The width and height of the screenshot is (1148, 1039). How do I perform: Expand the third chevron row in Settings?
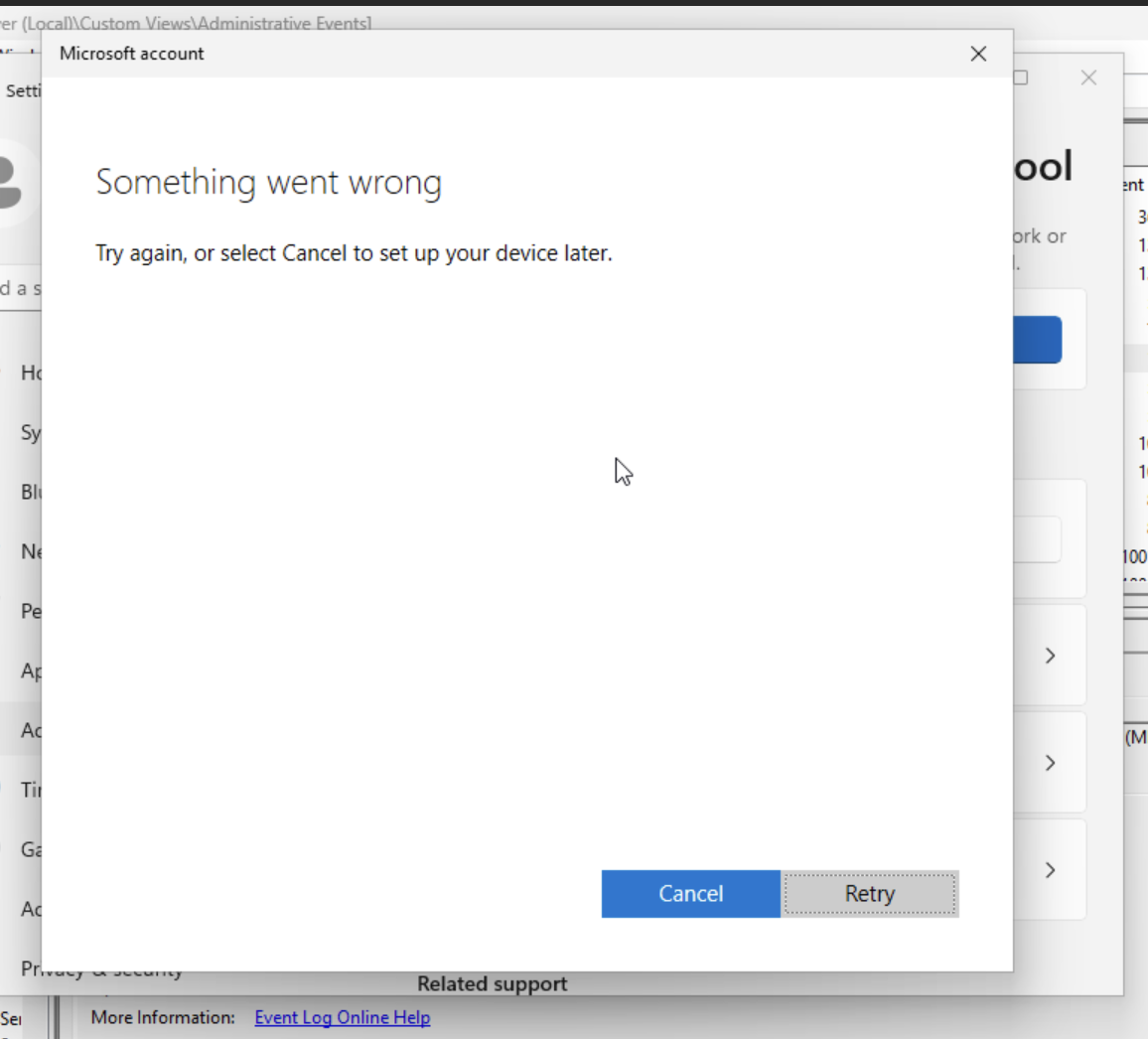point(1050,870)
